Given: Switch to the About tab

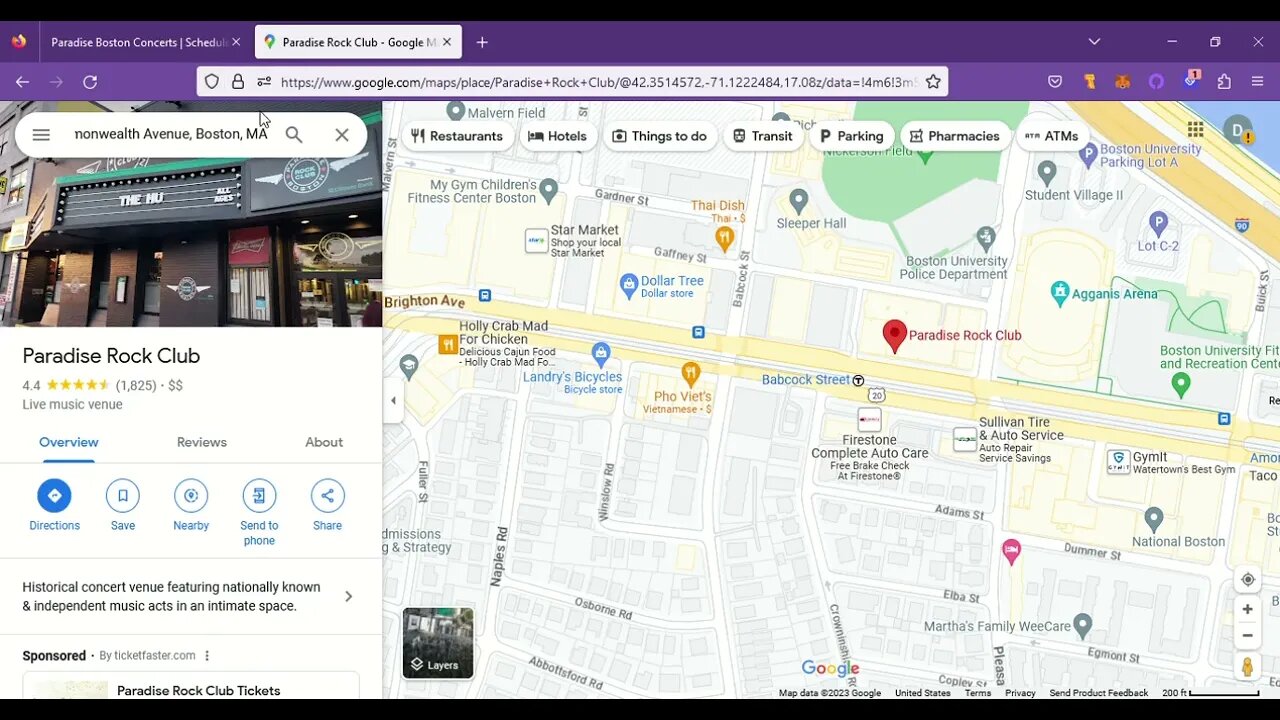Looking at the screenshot, I should 324,442.
